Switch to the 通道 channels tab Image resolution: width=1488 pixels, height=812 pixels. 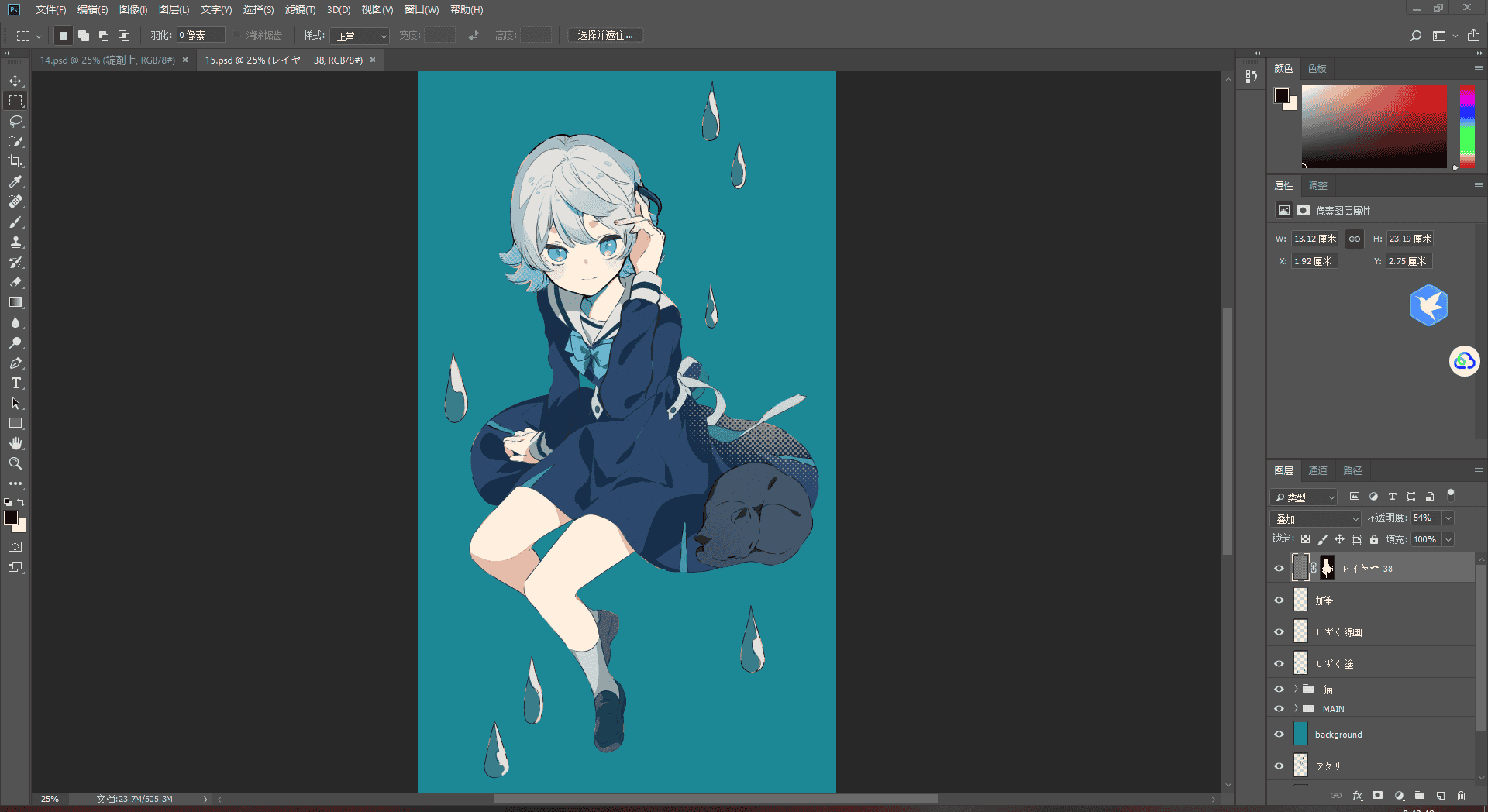click(1317, 470)
